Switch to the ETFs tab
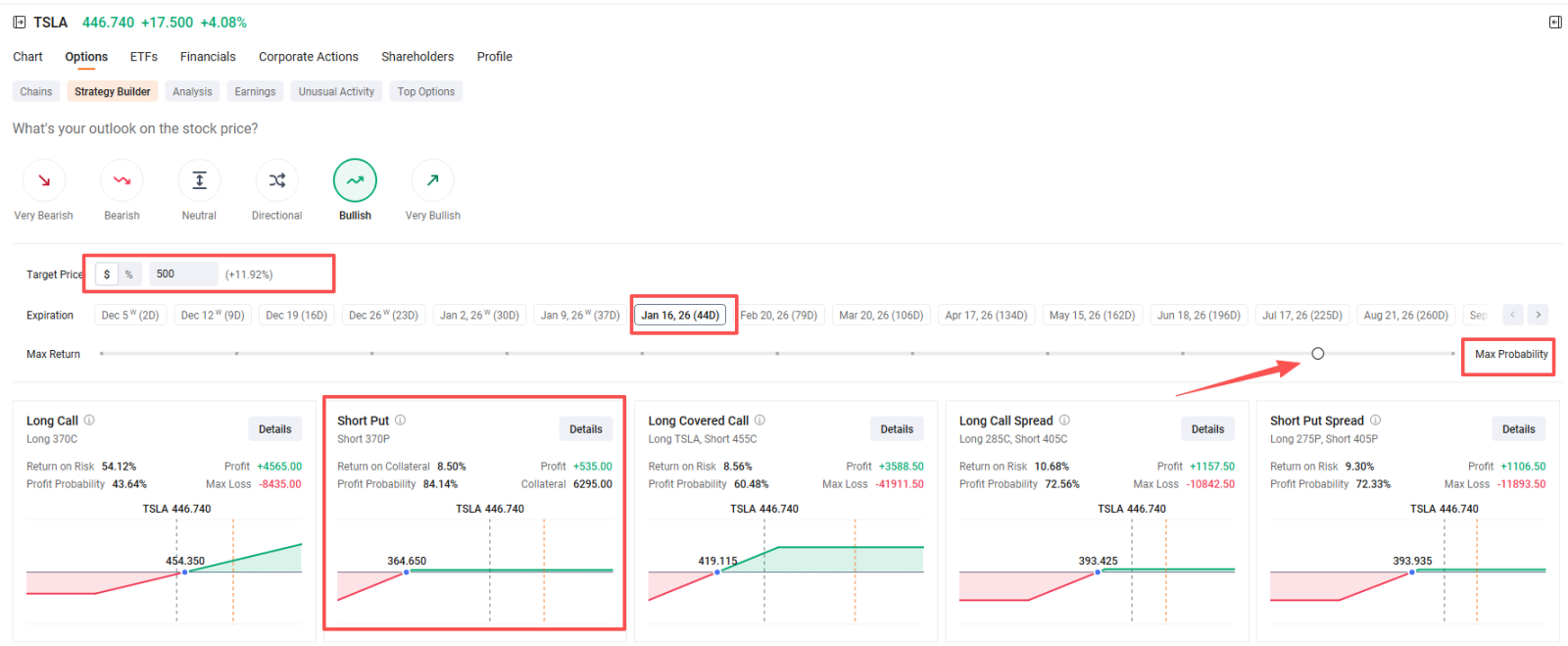Viewport: 1568px width, 646px height. (144, 57)
